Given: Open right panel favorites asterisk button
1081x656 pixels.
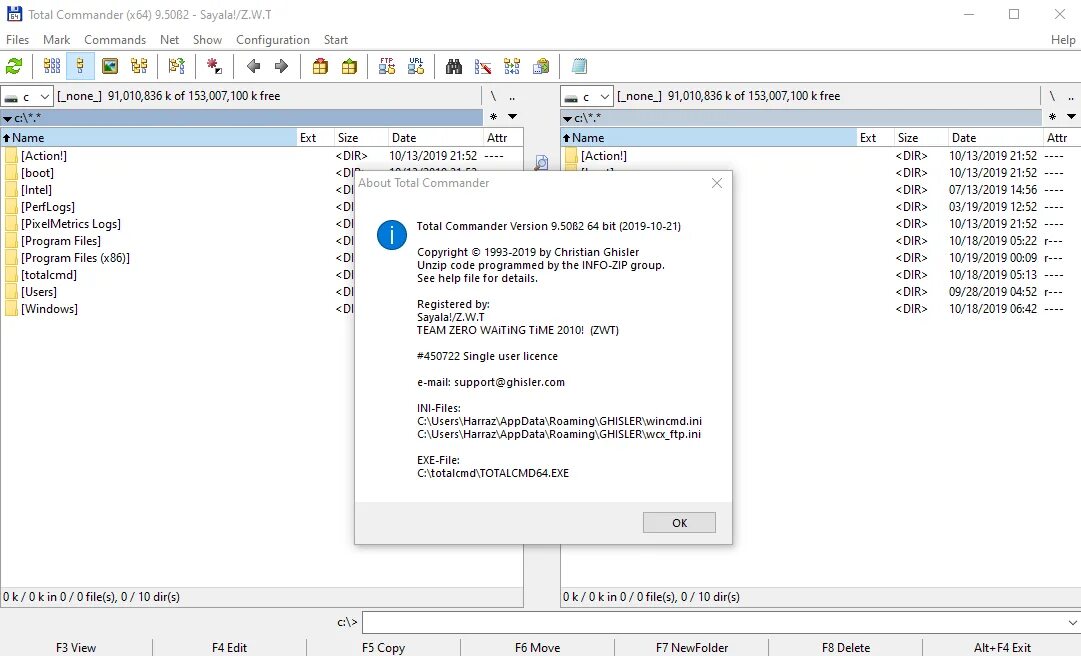Looking at the screenshot, I should click(1053, 117).
